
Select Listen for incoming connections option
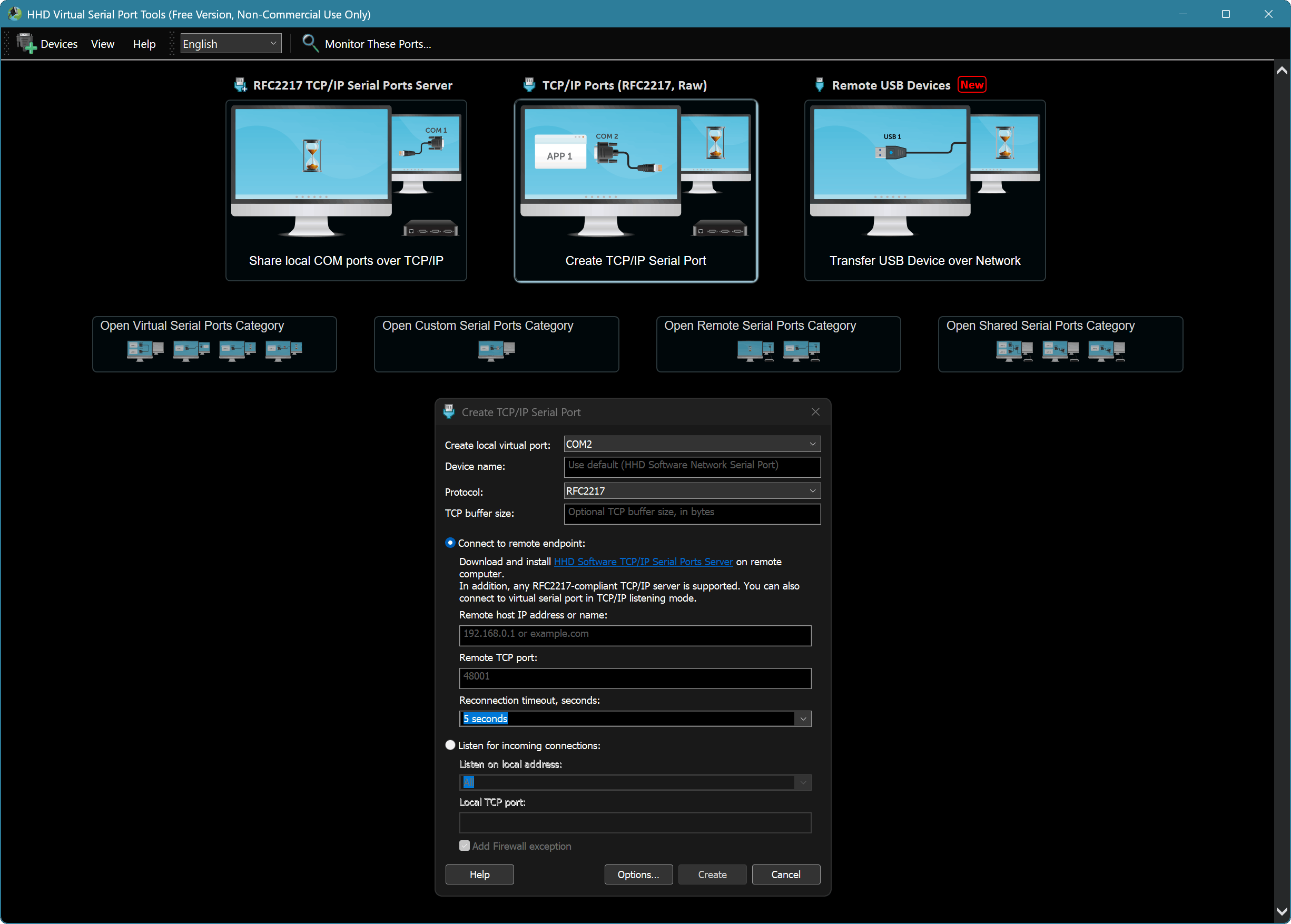point(450,745)
